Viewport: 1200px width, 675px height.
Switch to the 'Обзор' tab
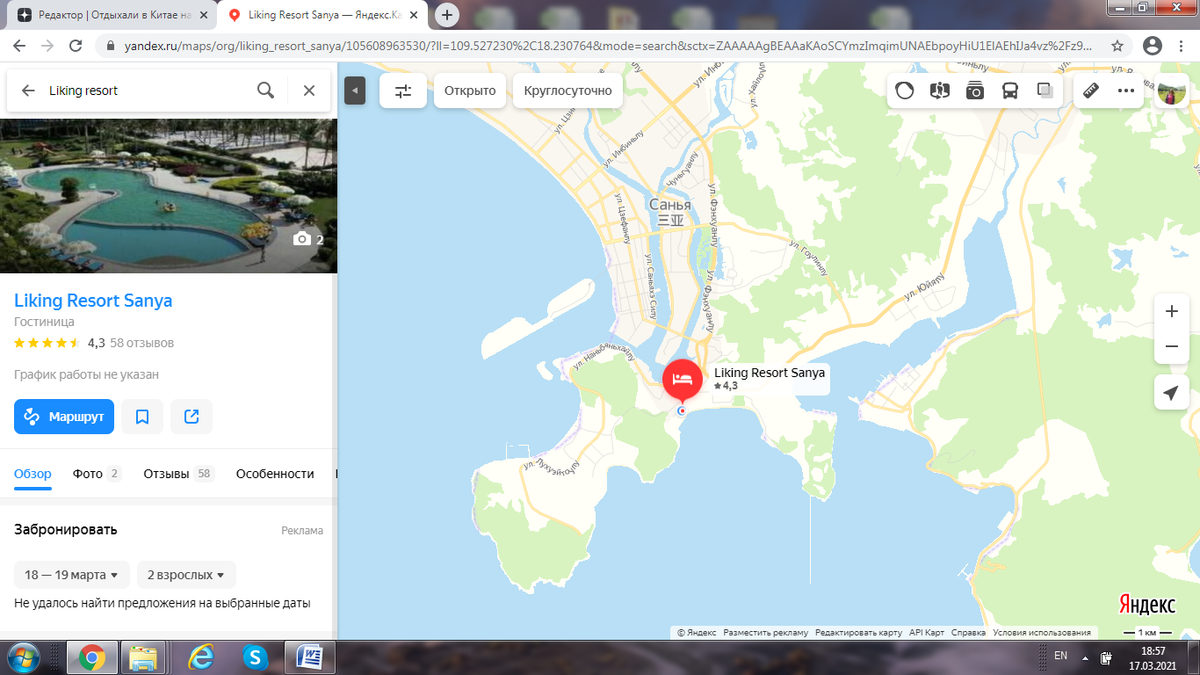[x=33, y=474]
